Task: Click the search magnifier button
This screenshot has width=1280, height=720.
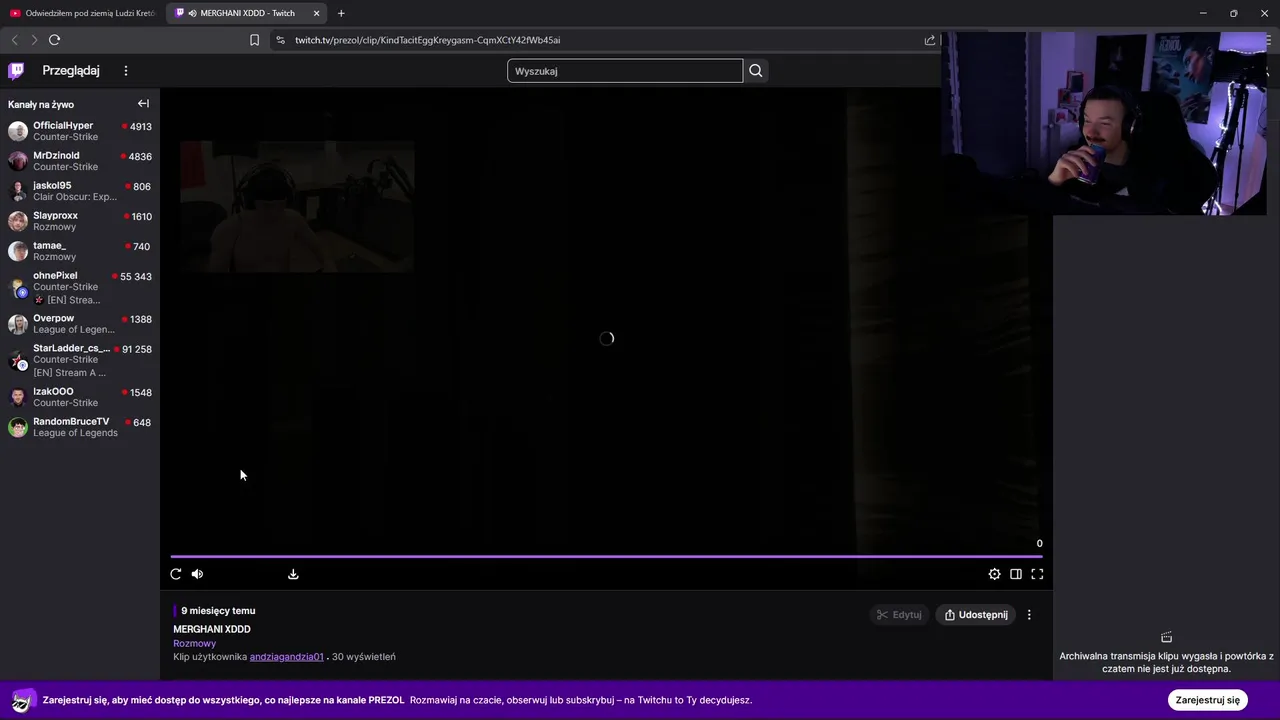Action: tap(756, 71)
